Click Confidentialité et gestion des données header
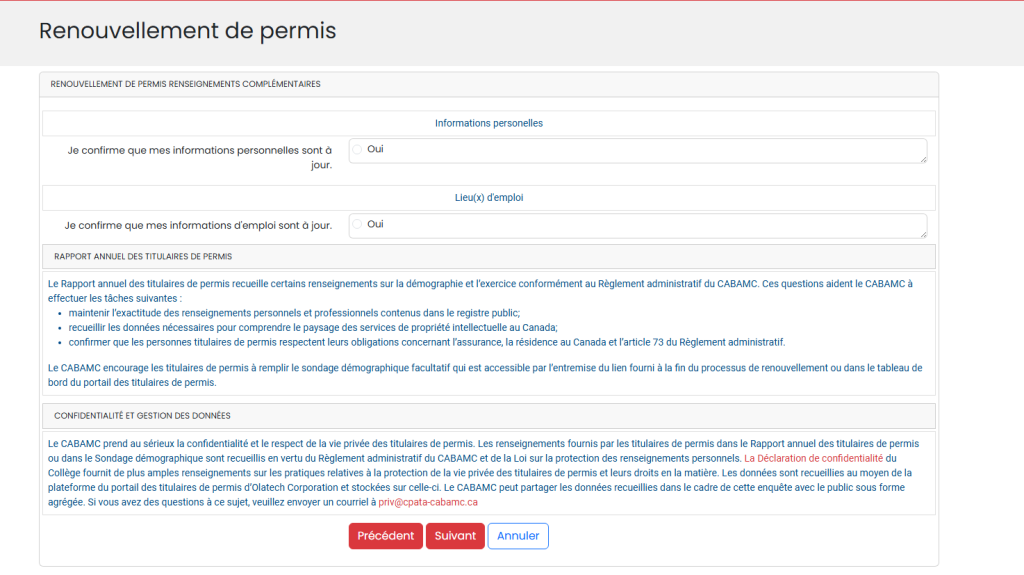Screen dimensions: 1024x575 (142, 416)
